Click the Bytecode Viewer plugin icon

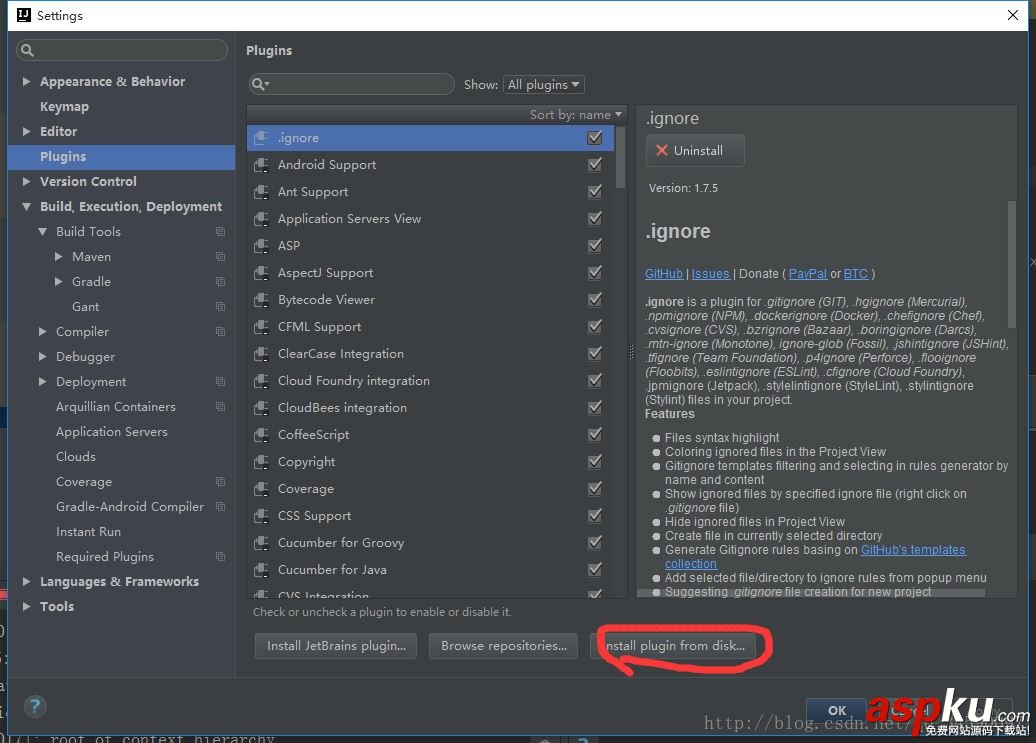click(x=261, y=300)
